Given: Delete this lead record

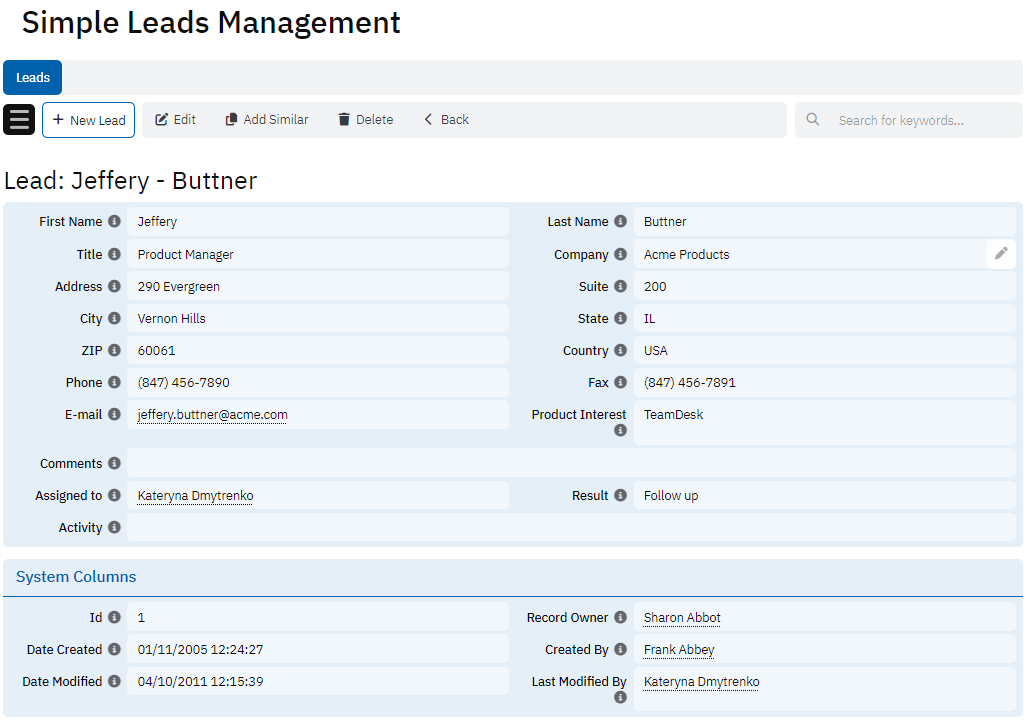Looking at the screenshot, I should click(x=365, y=120).
